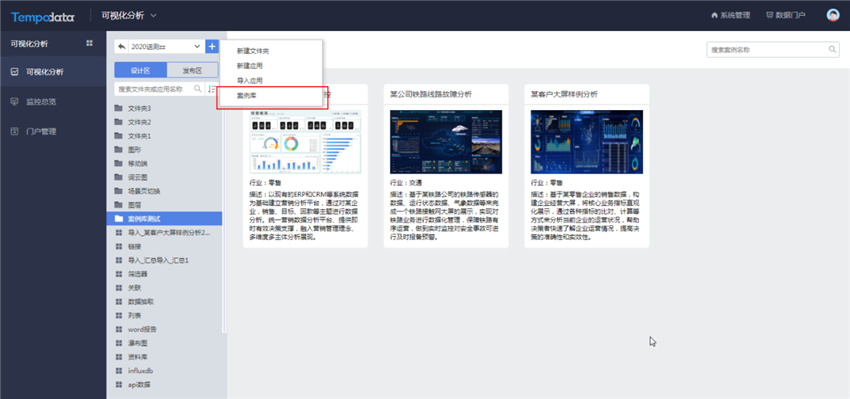
Task: Expand the 2020送测zz dropdown
Action: (197, 47)
